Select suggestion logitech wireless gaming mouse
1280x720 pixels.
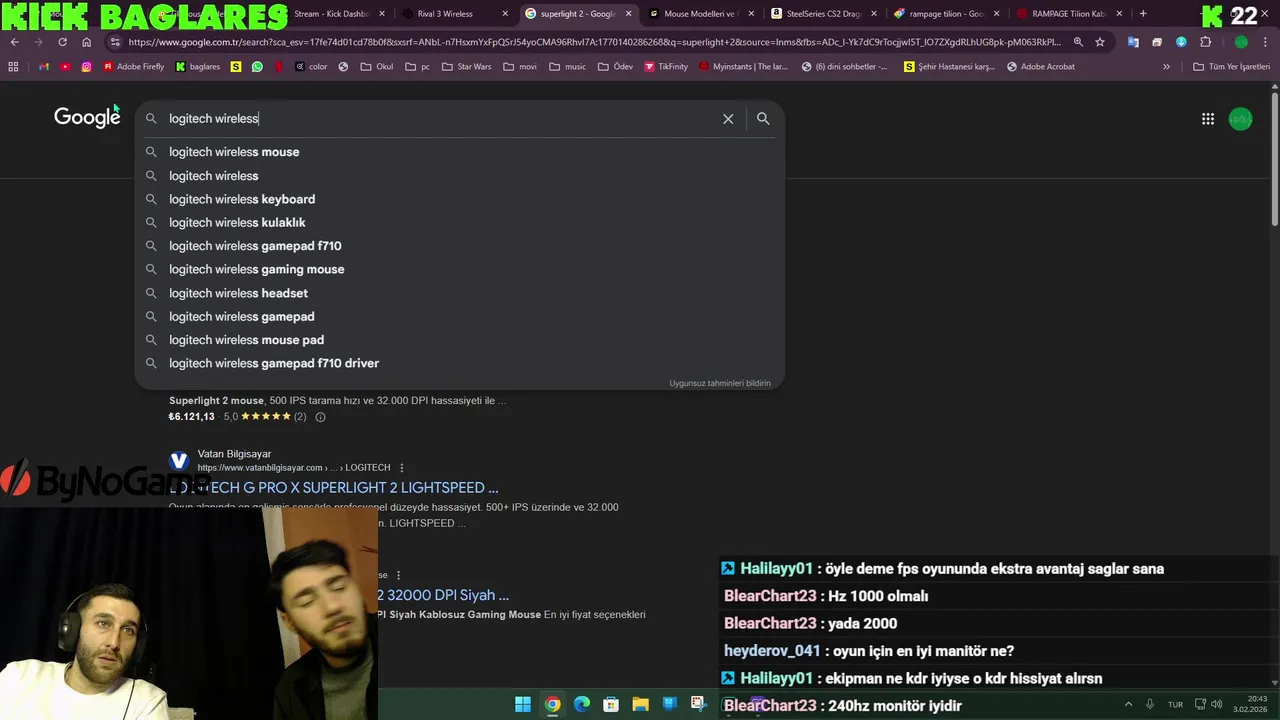point(460,269)
